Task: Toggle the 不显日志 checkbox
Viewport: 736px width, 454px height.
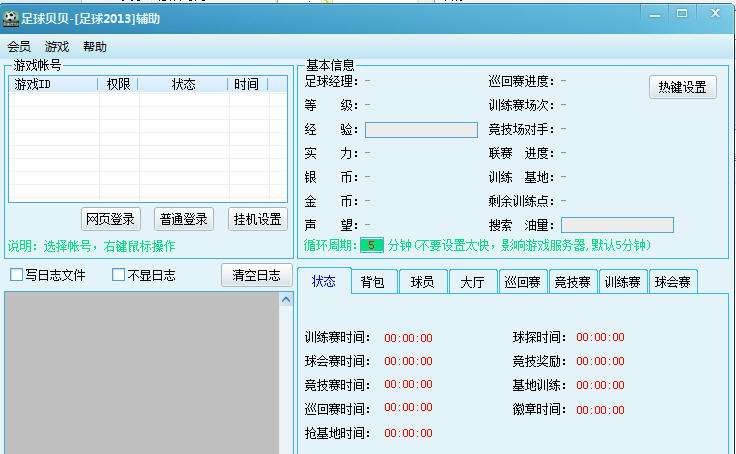Action: tap(118, 275)
